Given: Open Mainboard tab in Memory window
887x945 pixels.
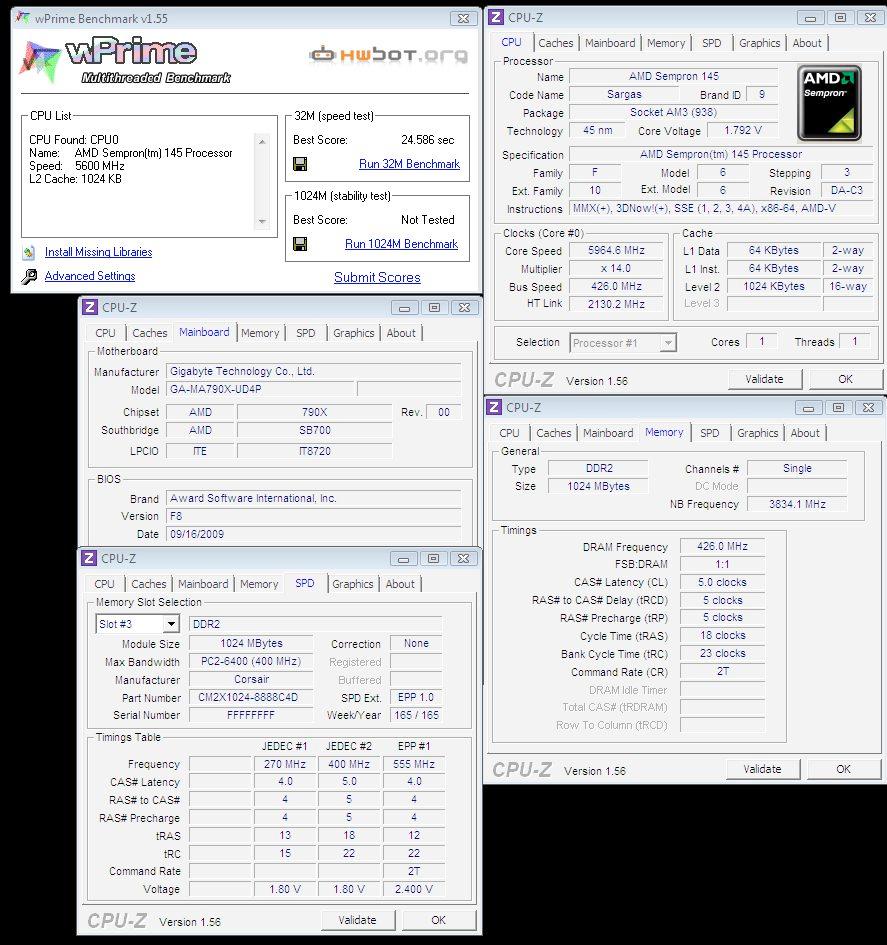Looking at the screenshot, I should pyautogui.click(x=608, y=433).
